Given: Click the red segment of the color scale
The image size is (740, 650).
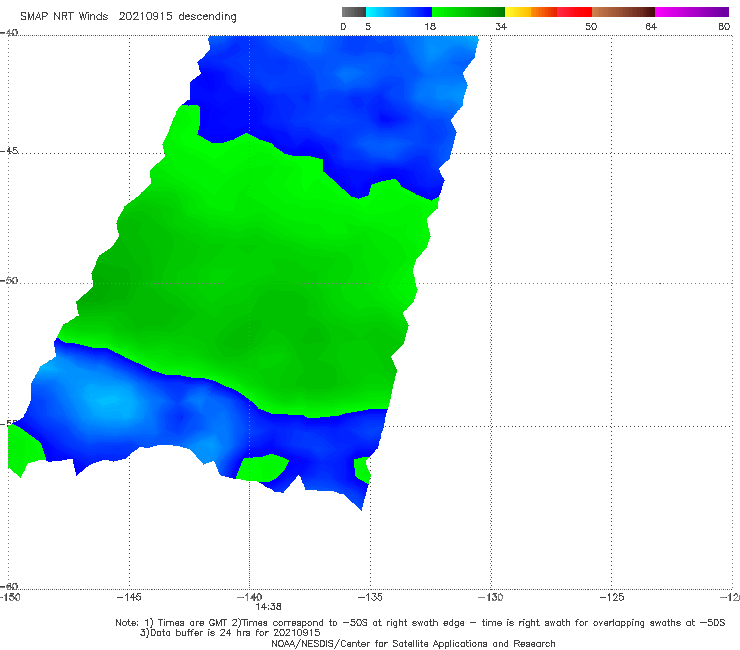Looking at the screenshot, I should tap(574, 12).
